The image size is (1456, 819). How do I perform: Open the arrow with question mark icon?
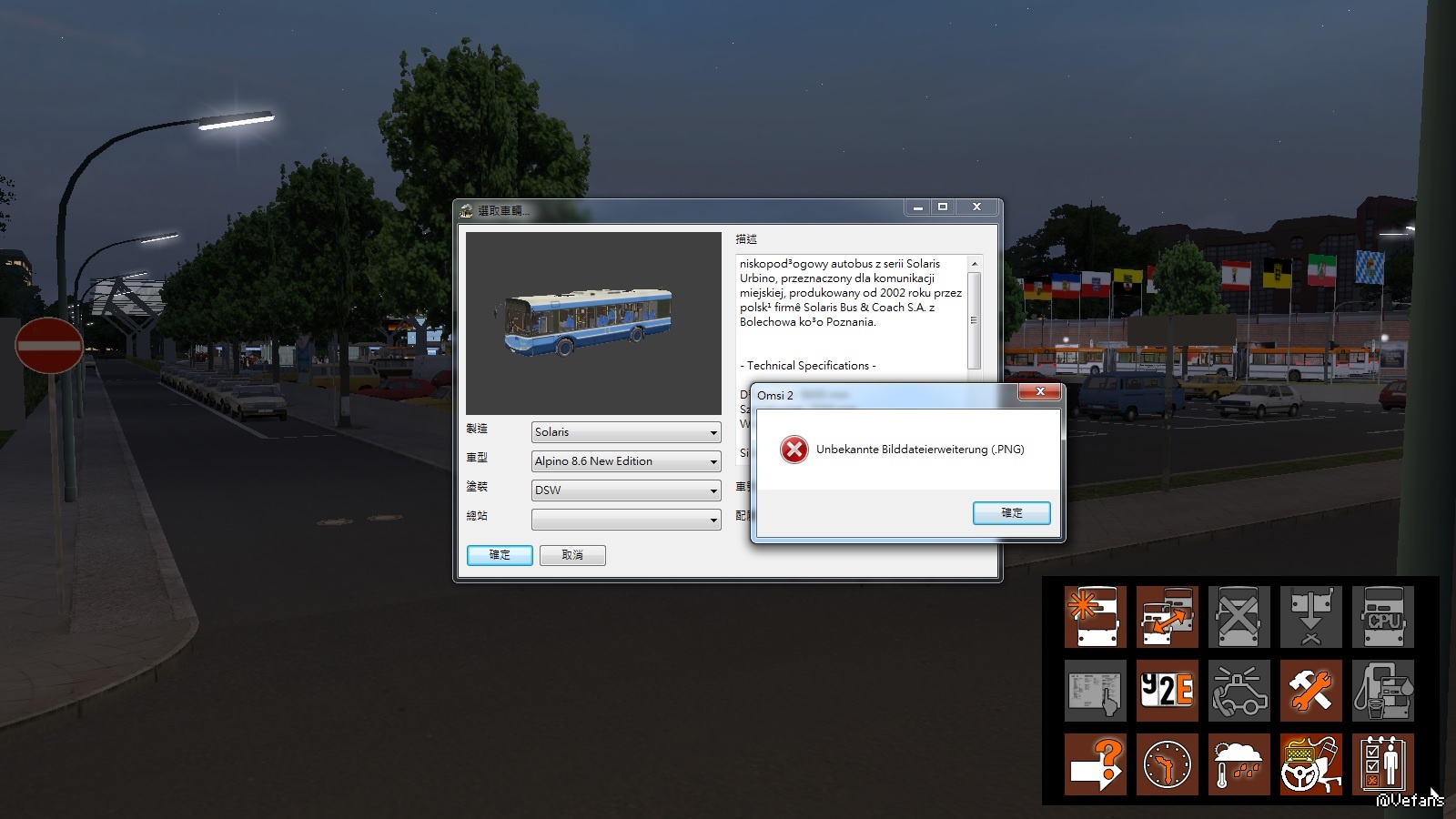1096,764
